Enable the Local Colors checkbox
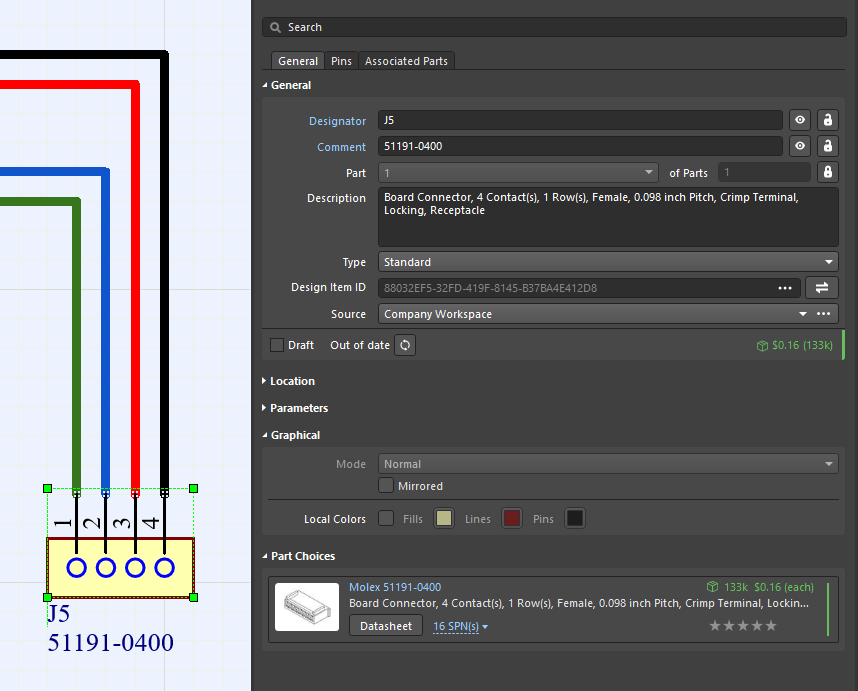This screenshot has width=858, height=691. pos(386,519)
